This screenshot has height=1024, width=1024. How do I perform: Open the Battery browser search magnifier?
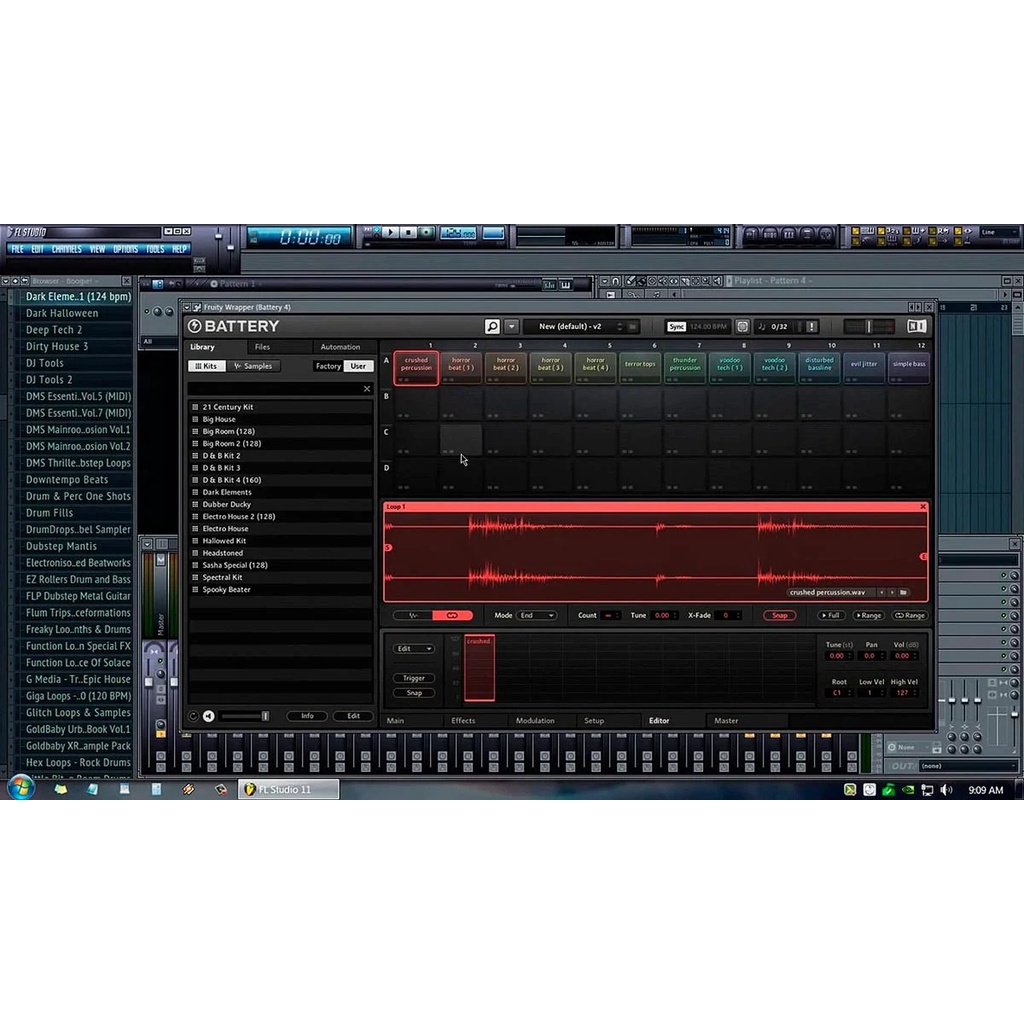[x=492, y=326]
